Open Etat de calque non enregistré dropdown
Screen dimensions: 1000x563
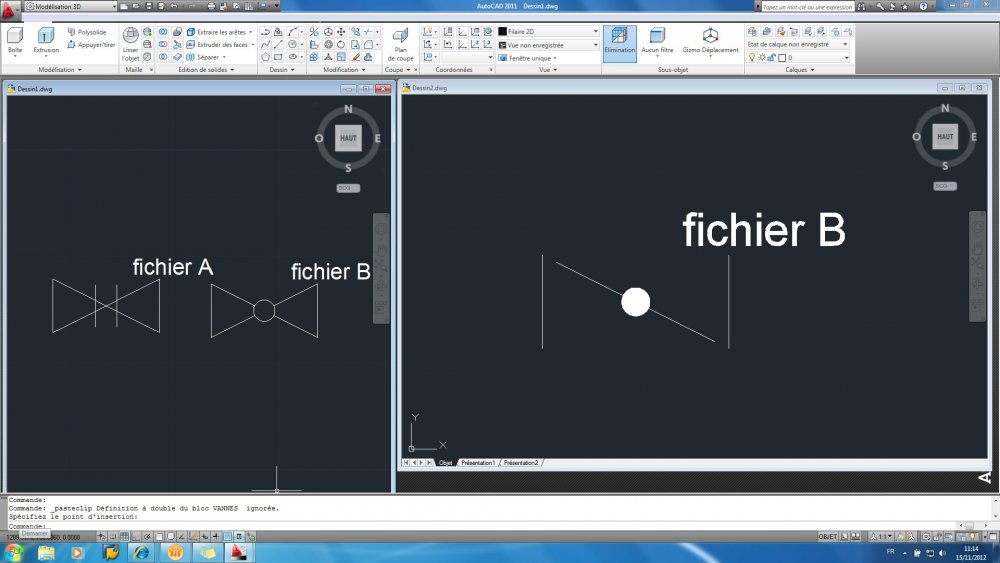[x=798, y=45]
